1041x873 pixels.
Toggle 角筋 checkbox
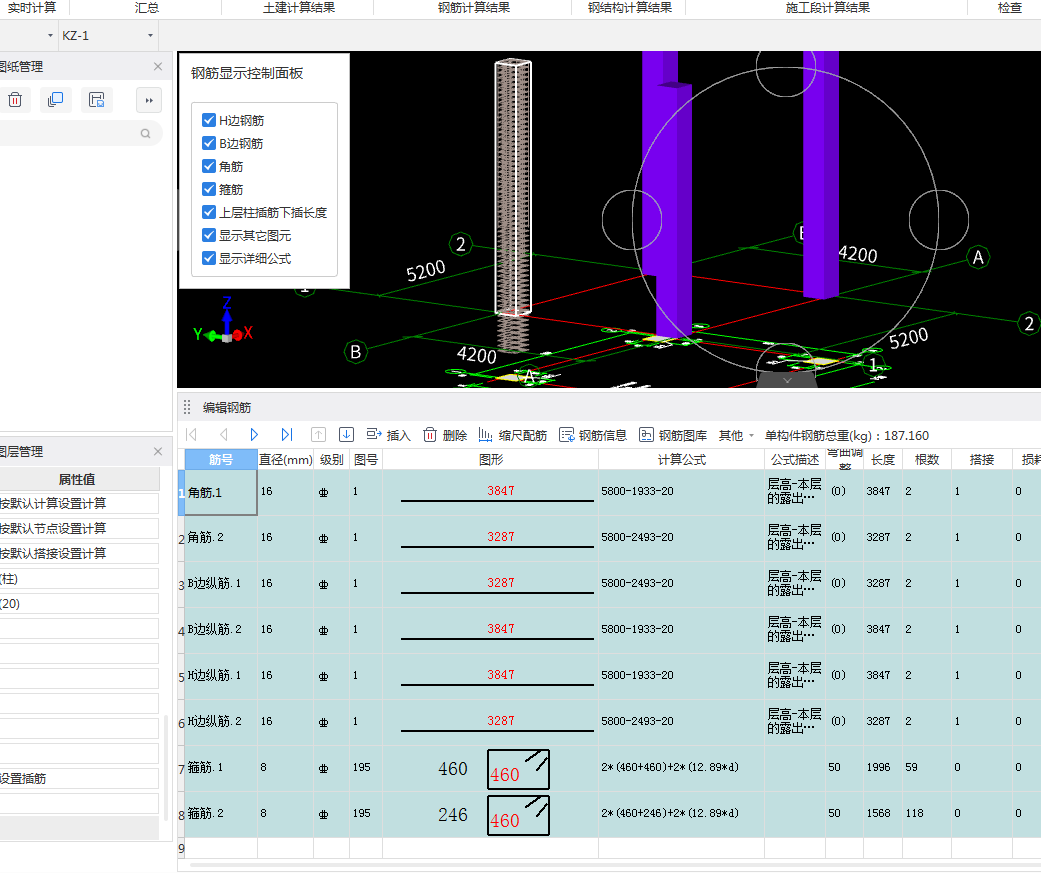[x=208, y=166]
